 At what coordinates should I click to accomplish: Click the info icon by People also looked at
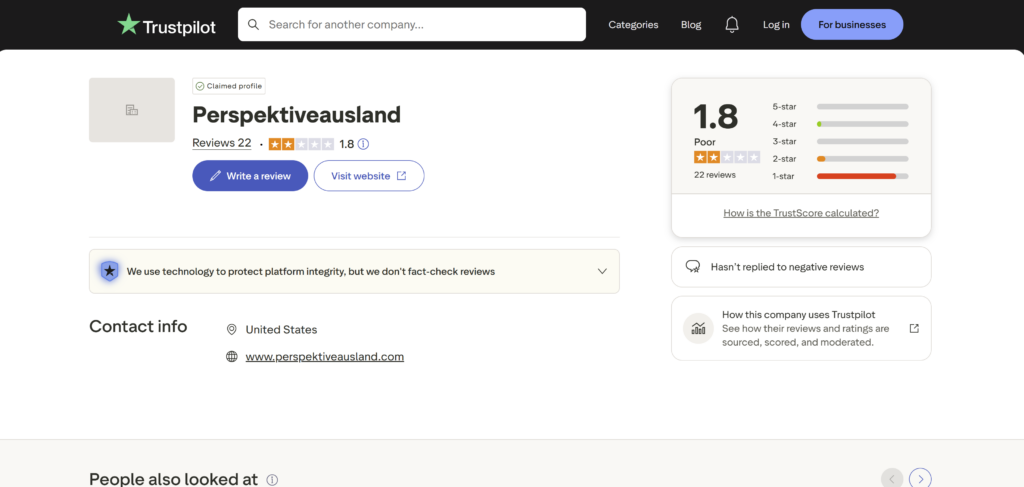(272, 480)
